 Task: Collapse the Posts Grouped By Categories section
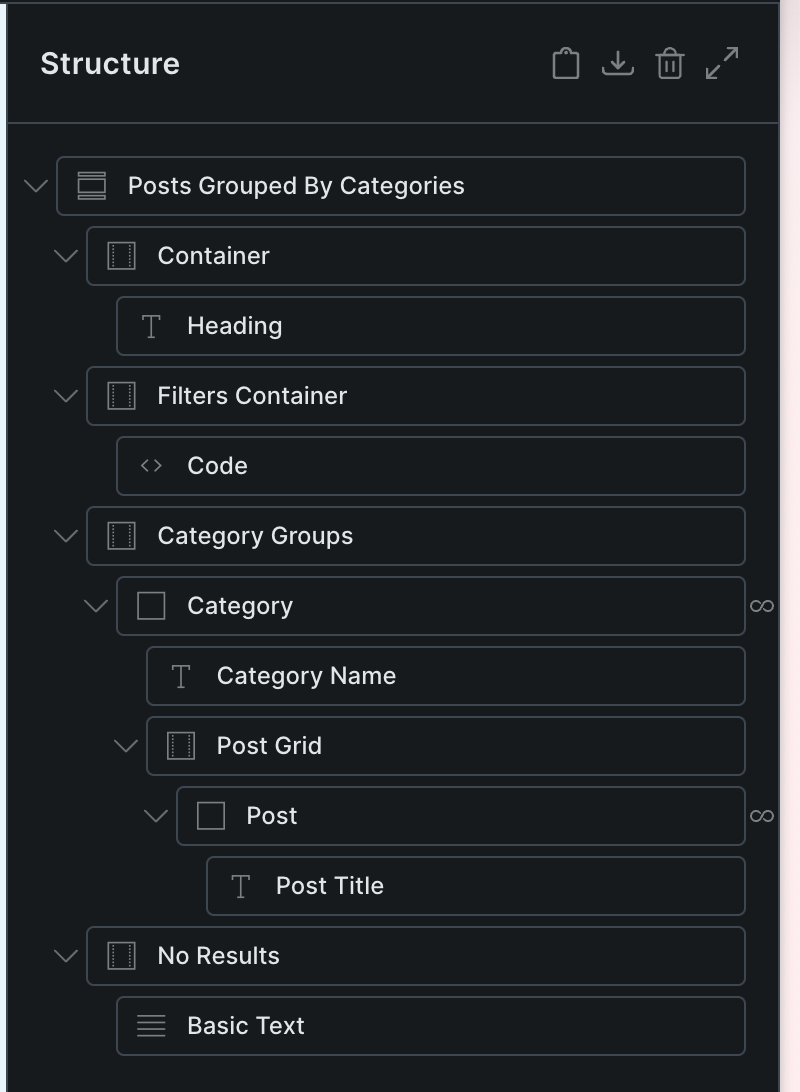tap(36, 186)
